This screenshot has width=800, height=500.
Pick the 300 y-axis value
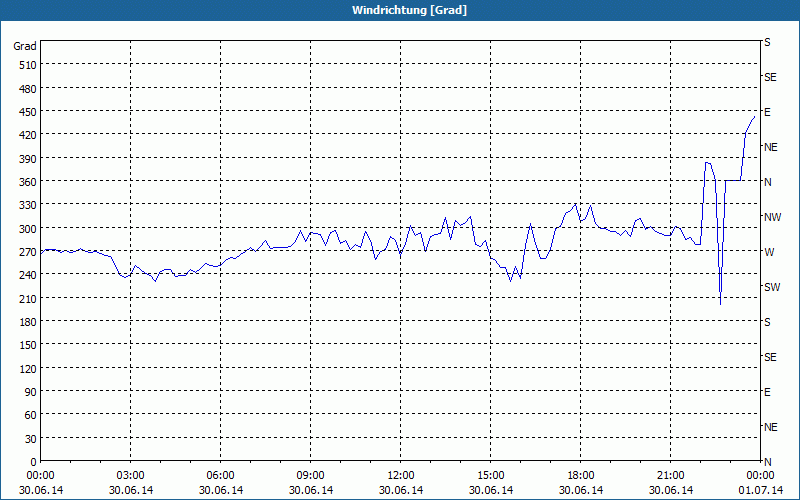(x=28, y=229)
